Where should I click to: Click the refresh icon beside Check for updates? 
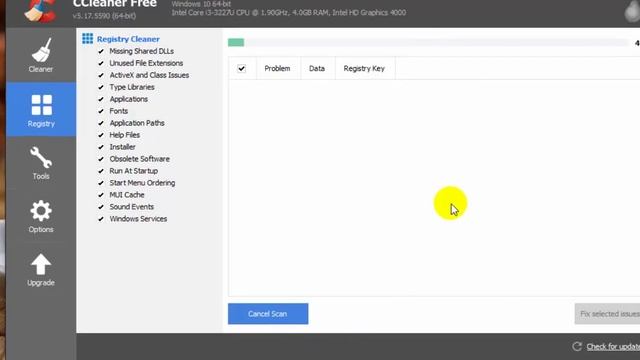point(577,347)
